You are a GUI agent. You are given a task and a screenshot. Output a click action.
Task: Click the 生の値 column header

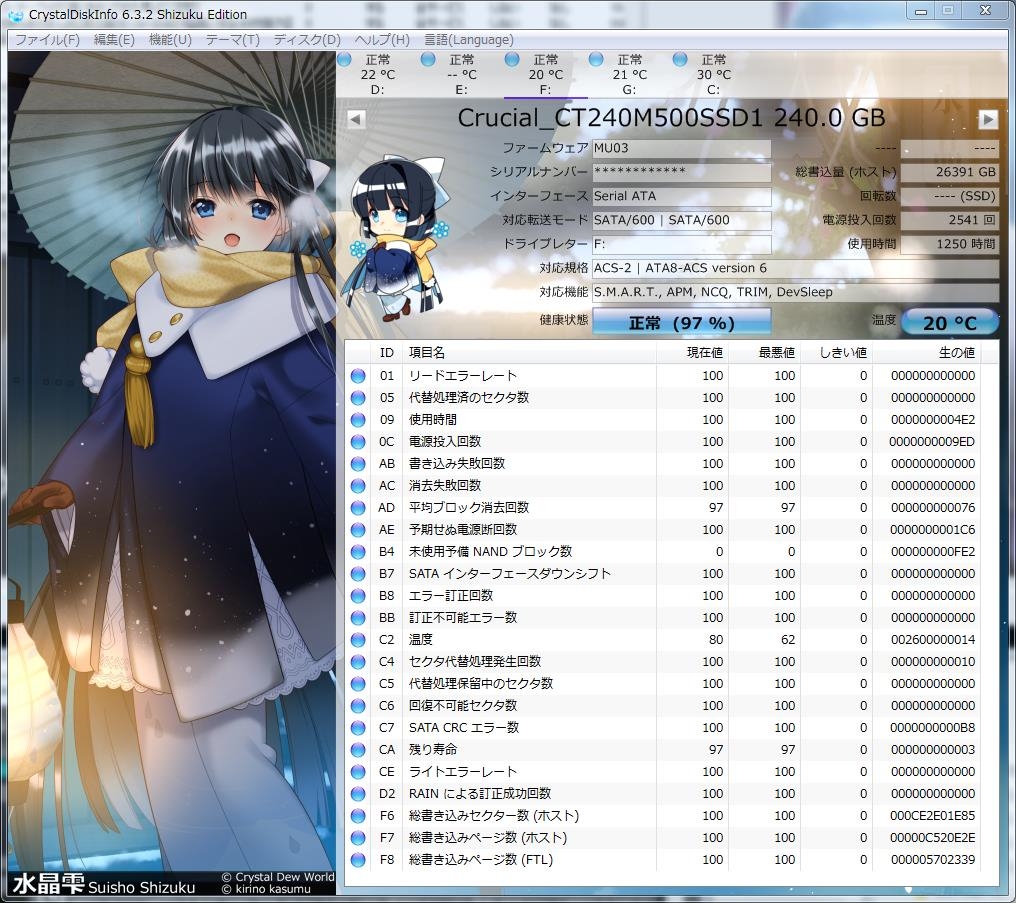click(927, 352)
